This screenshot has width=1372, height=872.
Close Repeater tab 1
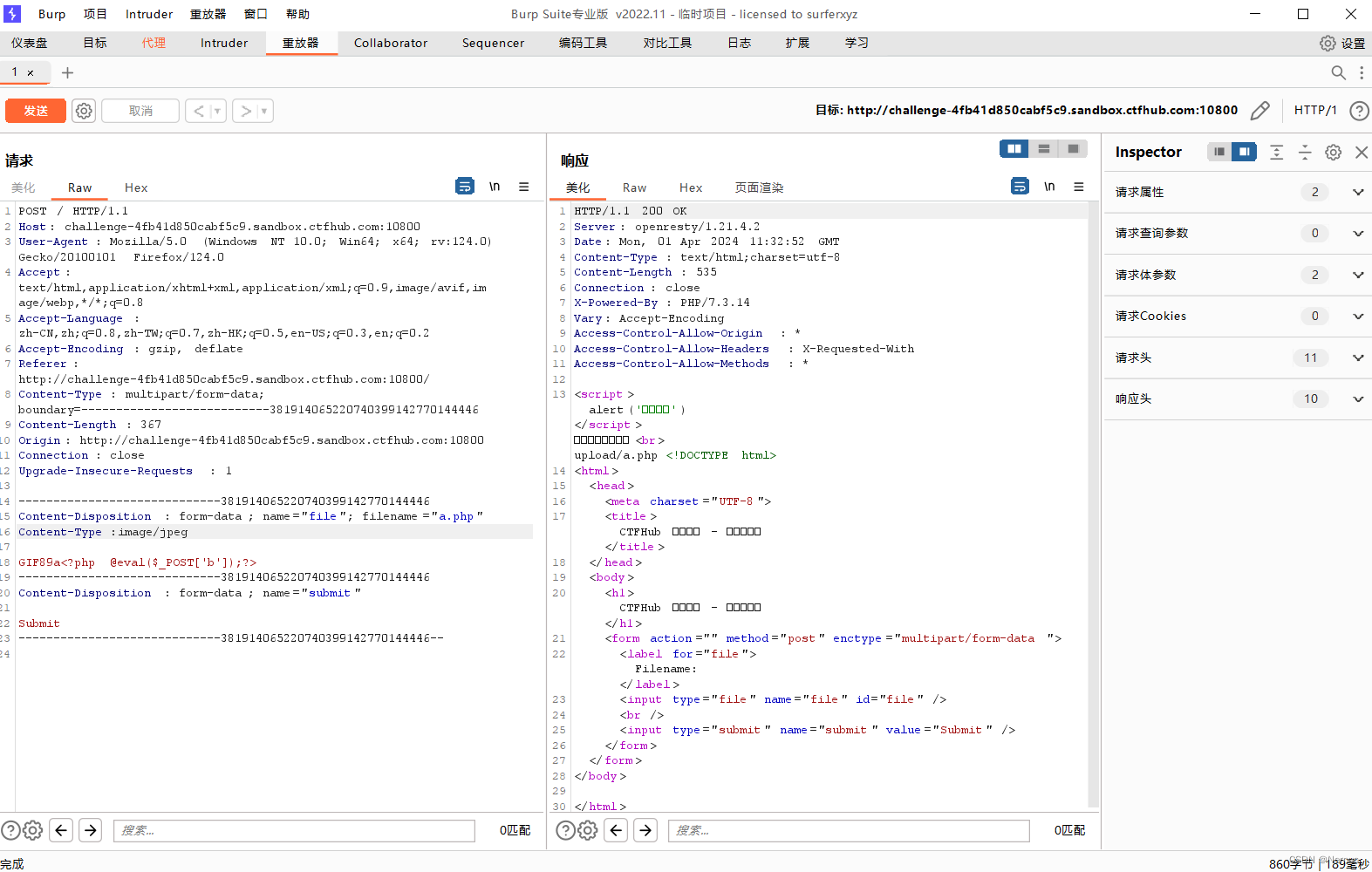31,73
